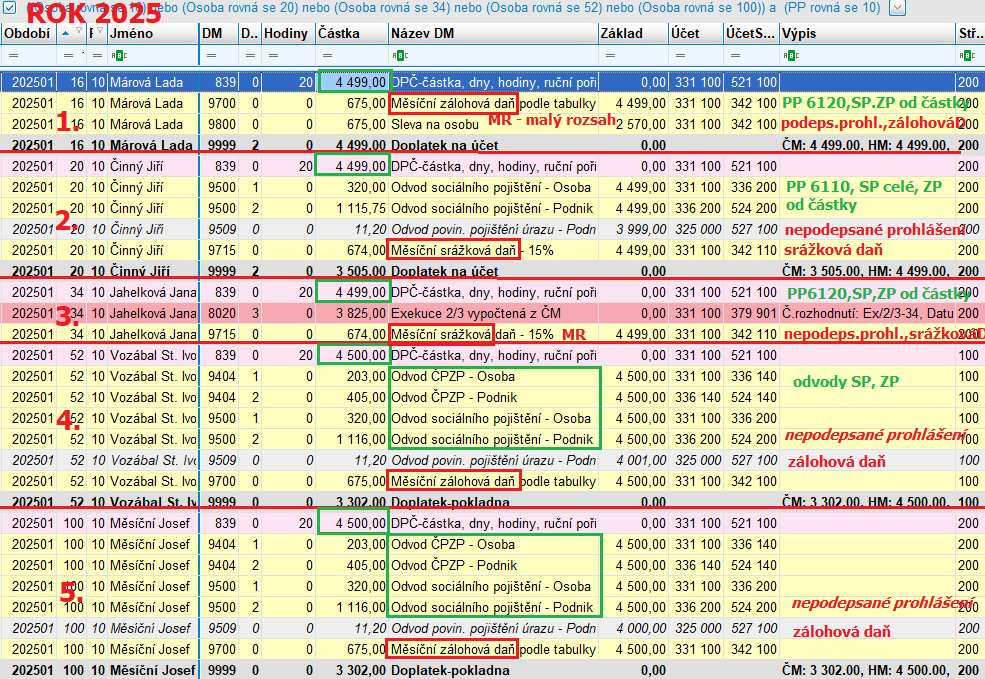
Task: Click the equals operator icon under Období
Action: point(13,56)
